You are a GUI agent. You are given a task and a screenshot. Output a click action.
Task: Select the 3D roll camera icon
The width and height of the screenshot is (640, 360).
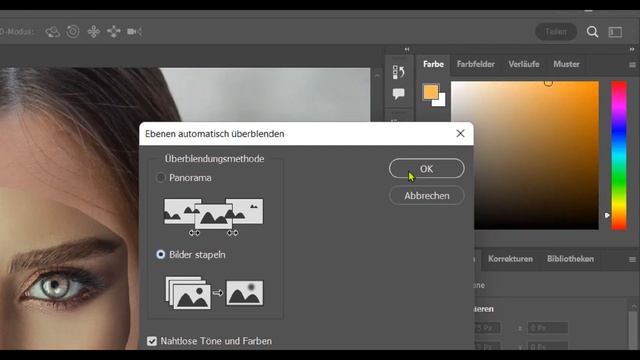point(73,31)
